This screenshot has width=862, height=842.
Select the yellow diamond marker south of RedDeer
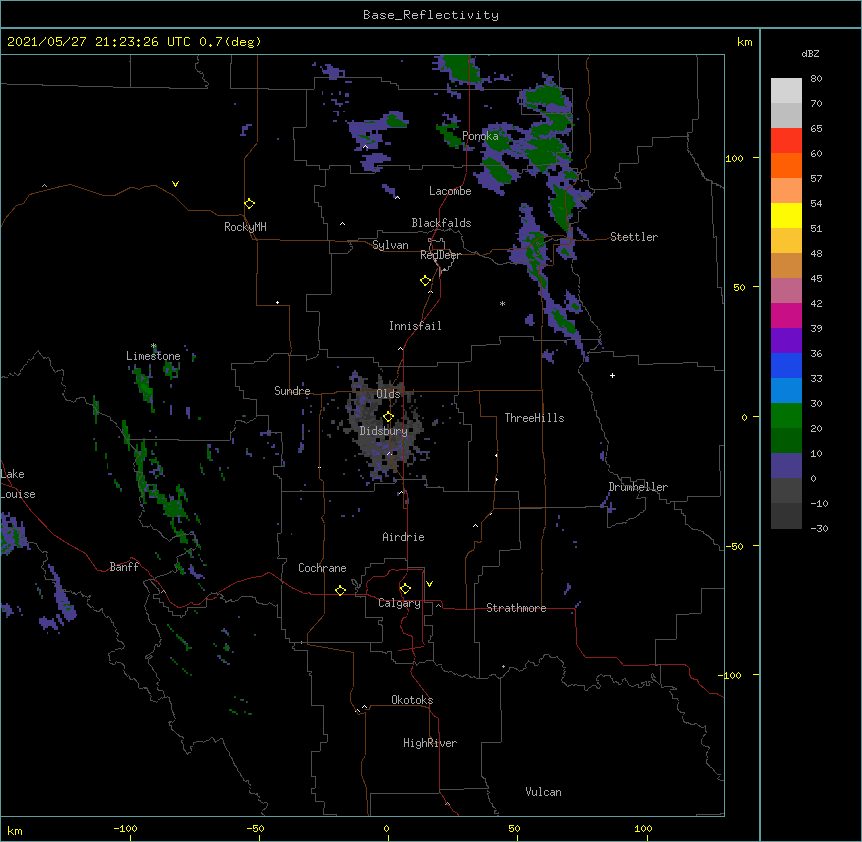click(425, 281)
